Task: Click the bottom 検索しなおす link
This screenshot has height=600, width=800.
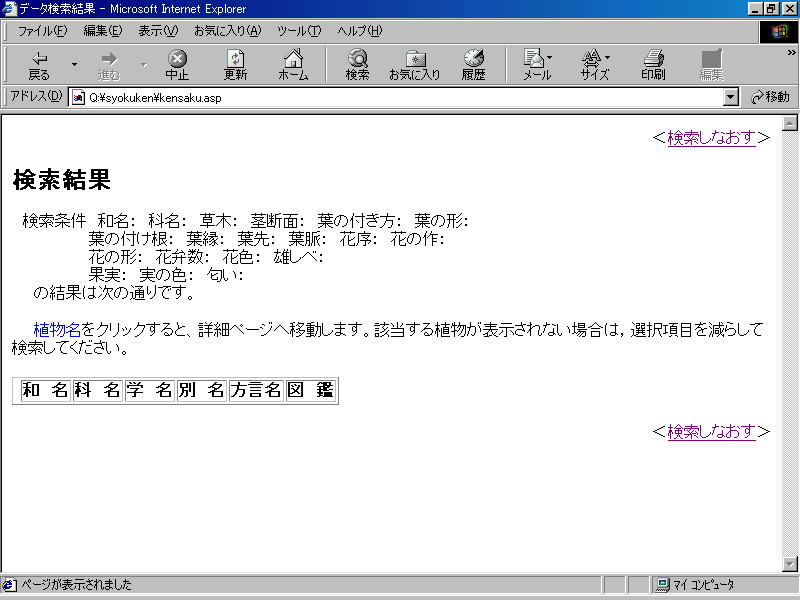Action: pos(711,432)
